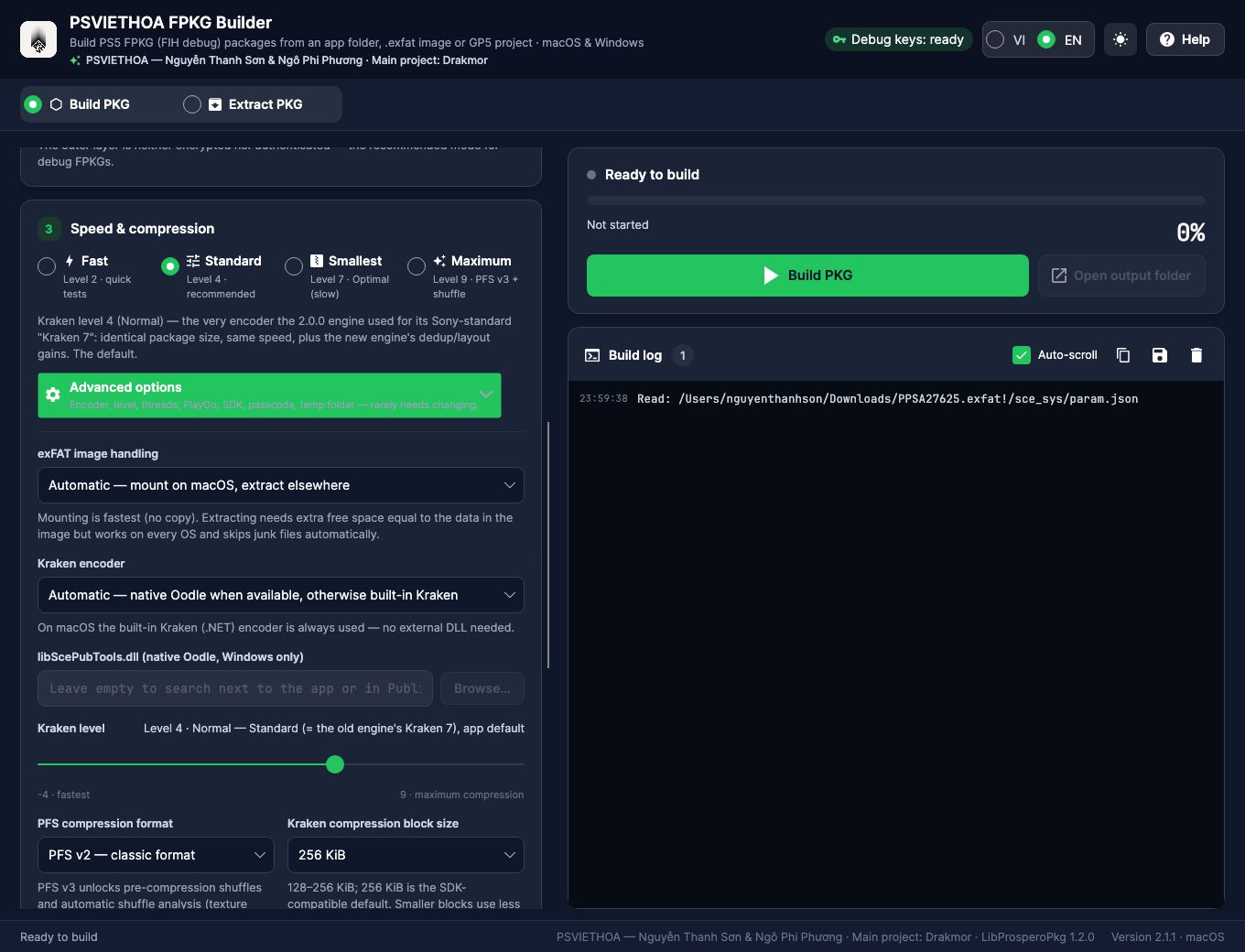Choose the Maximum compression radio option

point(417,266)
